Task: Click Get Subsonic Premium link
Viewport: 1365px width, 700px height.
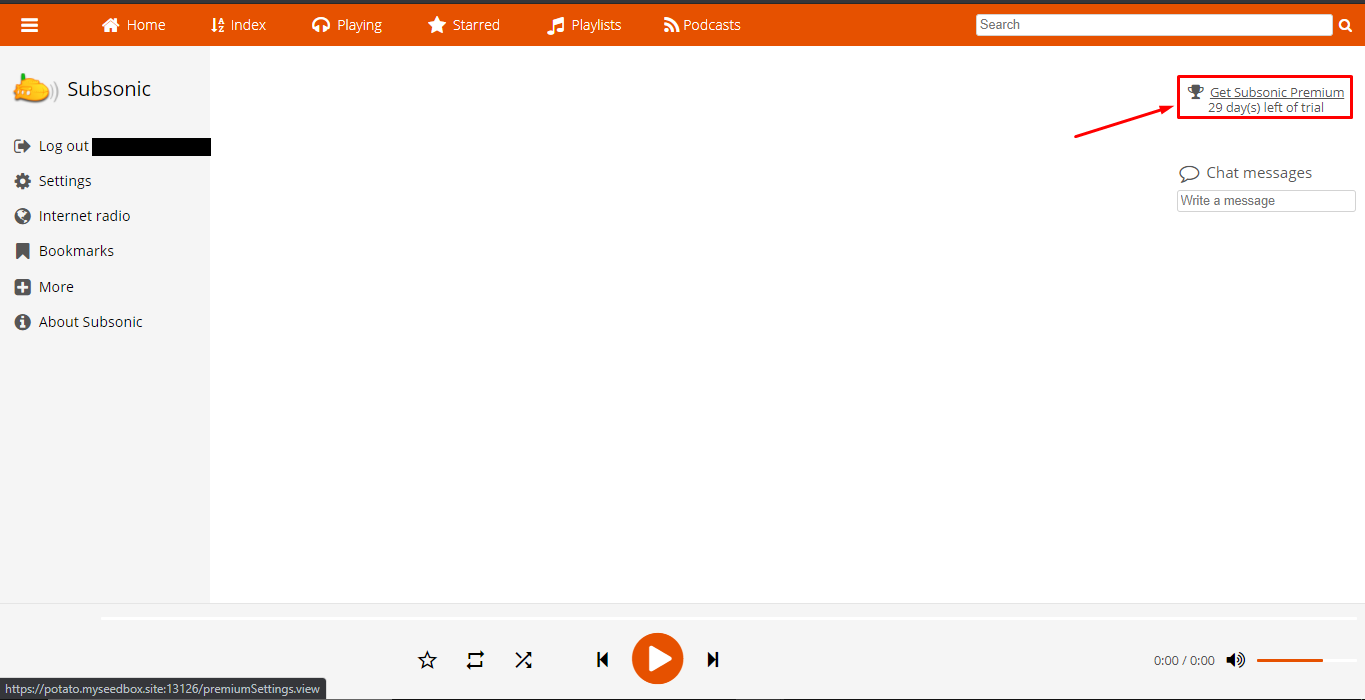Action: tap(1276, 93)
